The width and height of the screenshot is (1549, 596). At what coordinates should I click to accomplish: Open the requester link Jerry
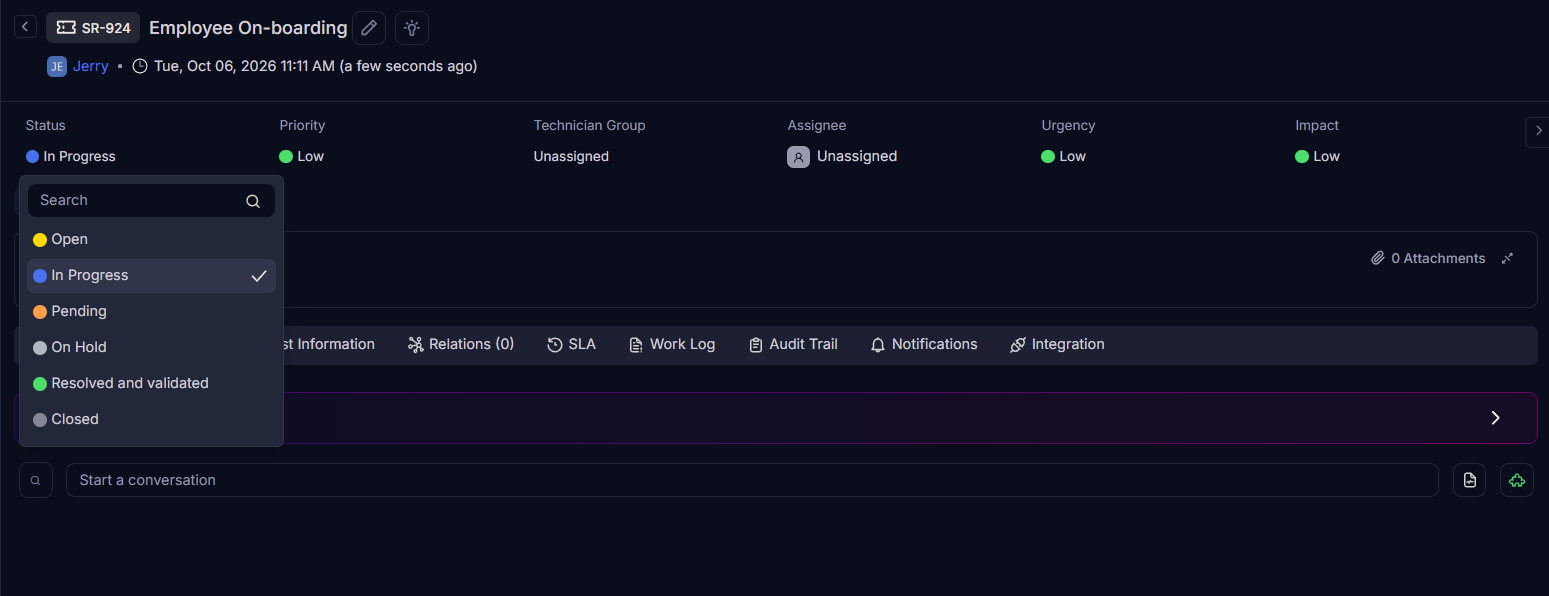pyautogui.click(x=91, y=66)
